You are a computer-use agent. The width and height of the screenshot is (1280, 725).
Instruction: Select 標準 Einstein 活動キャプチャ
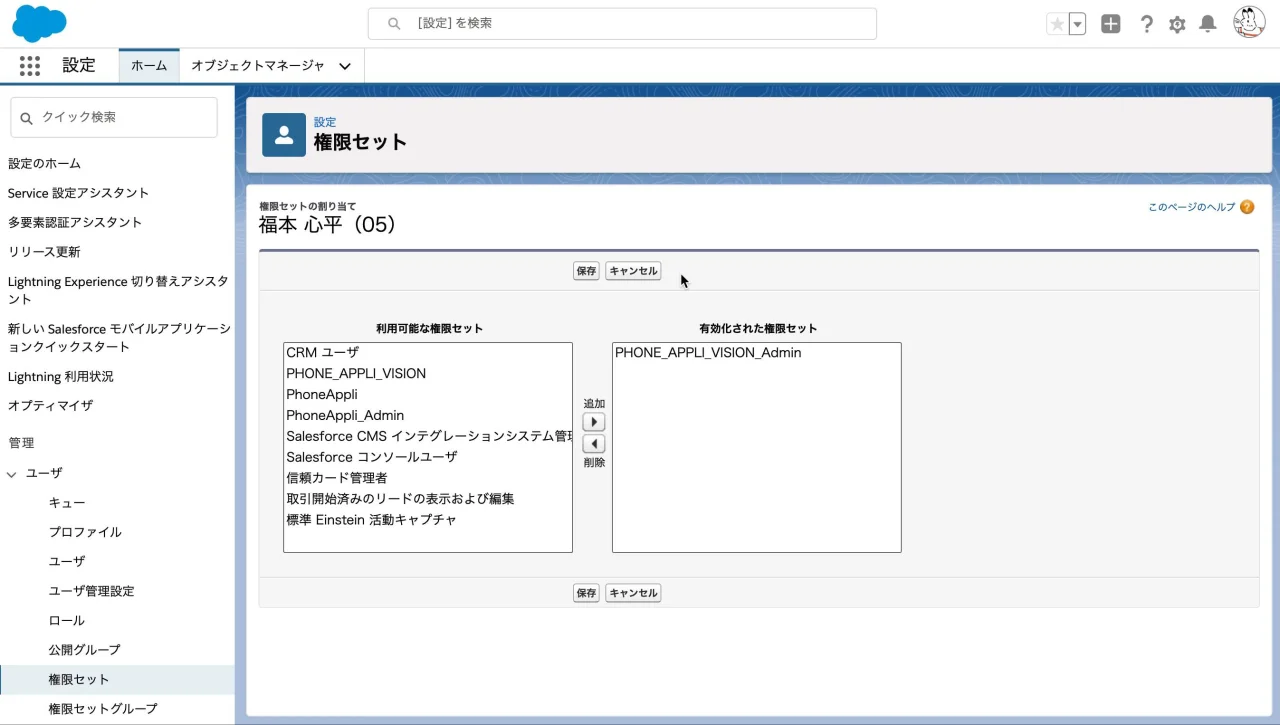click(x=428, y=520)
